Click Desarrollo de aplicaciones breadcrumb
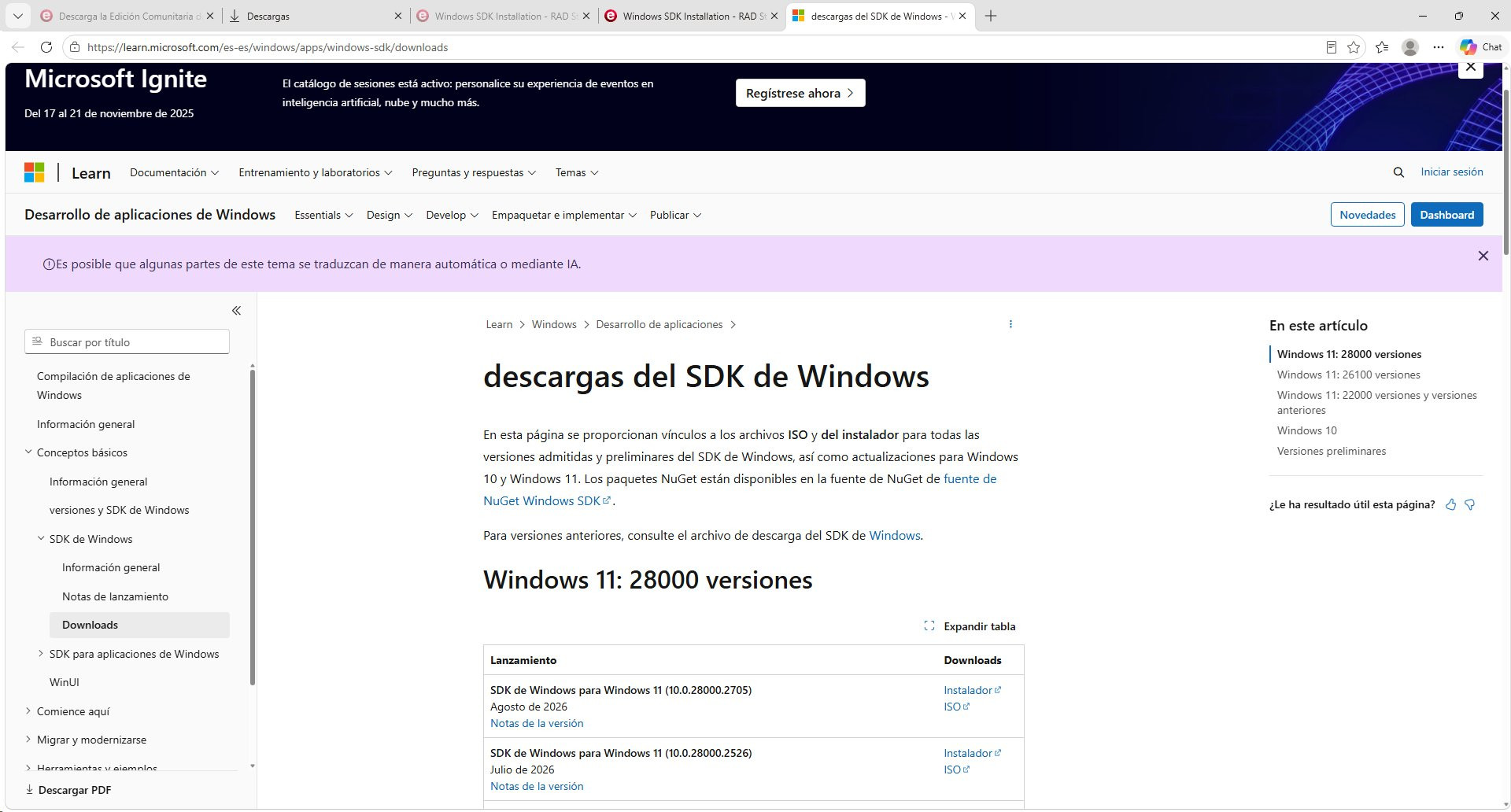This screenshot has height=812, width=1511. pyautogui.click(x=659, y=324)
